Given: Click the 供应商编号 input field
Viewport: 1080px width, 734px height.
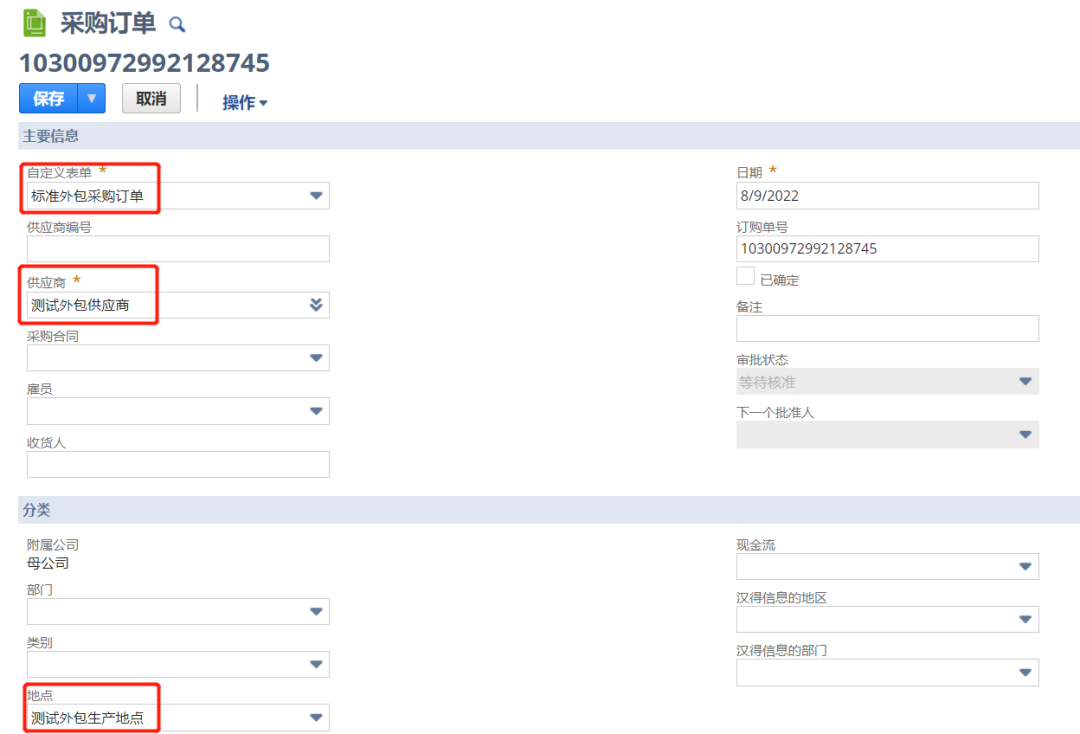Looking at the screenshot, I should [x=178, y=249].
